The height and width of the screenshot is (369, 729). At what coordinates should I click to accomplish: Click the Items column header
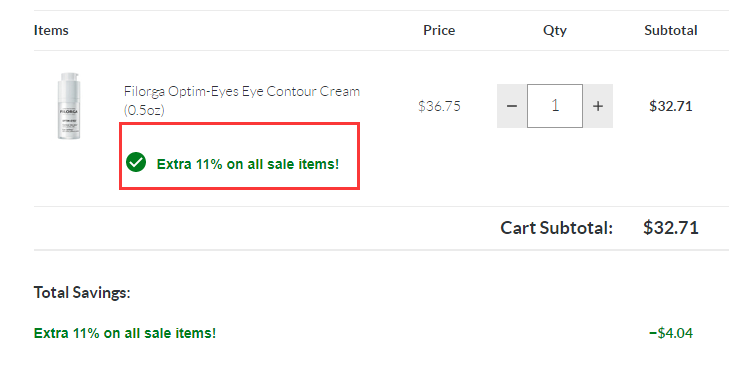pyautogui.click(x=51, y=30)
